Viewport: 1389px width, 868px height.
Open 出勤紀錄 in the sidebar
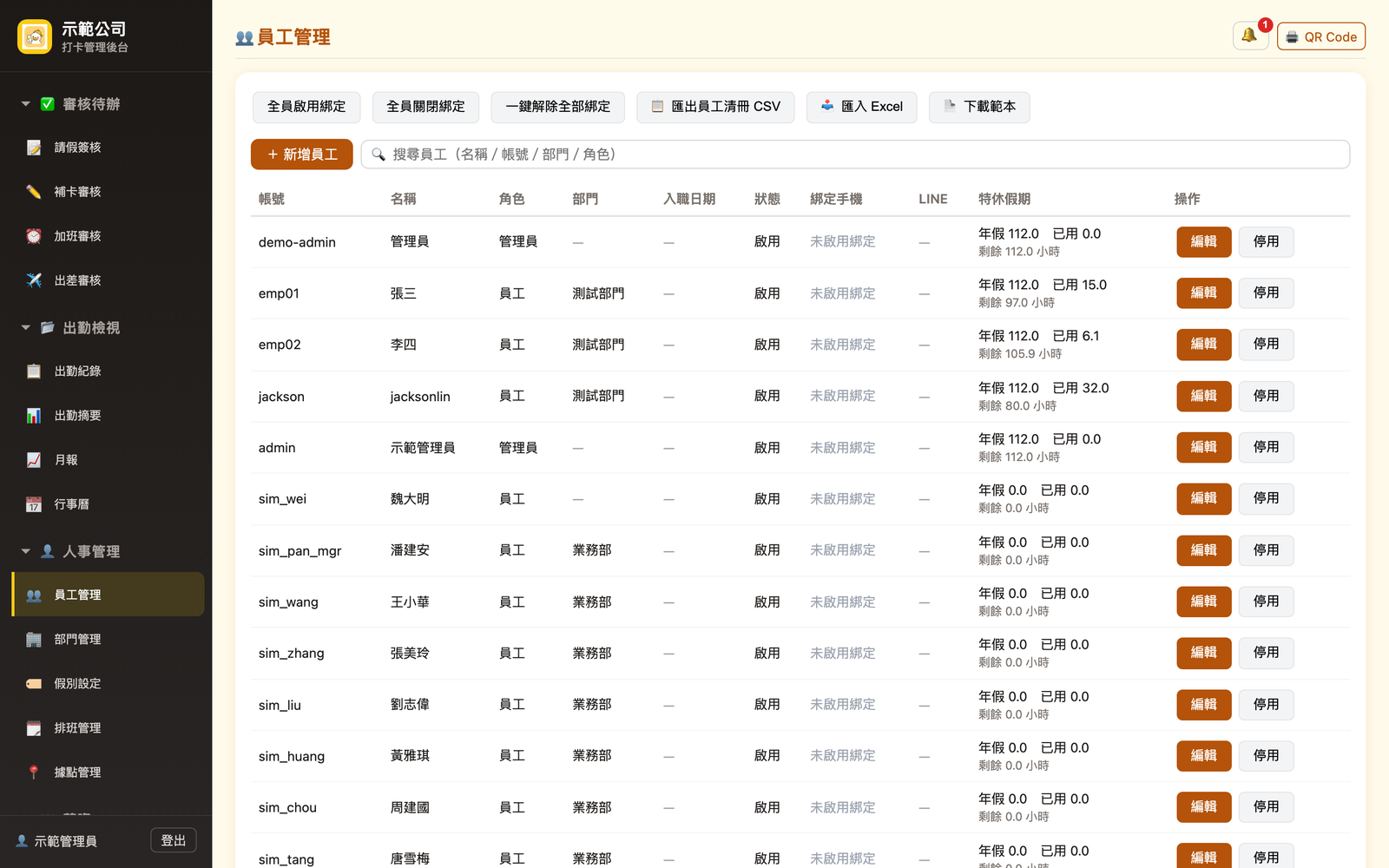click(108, 371)
